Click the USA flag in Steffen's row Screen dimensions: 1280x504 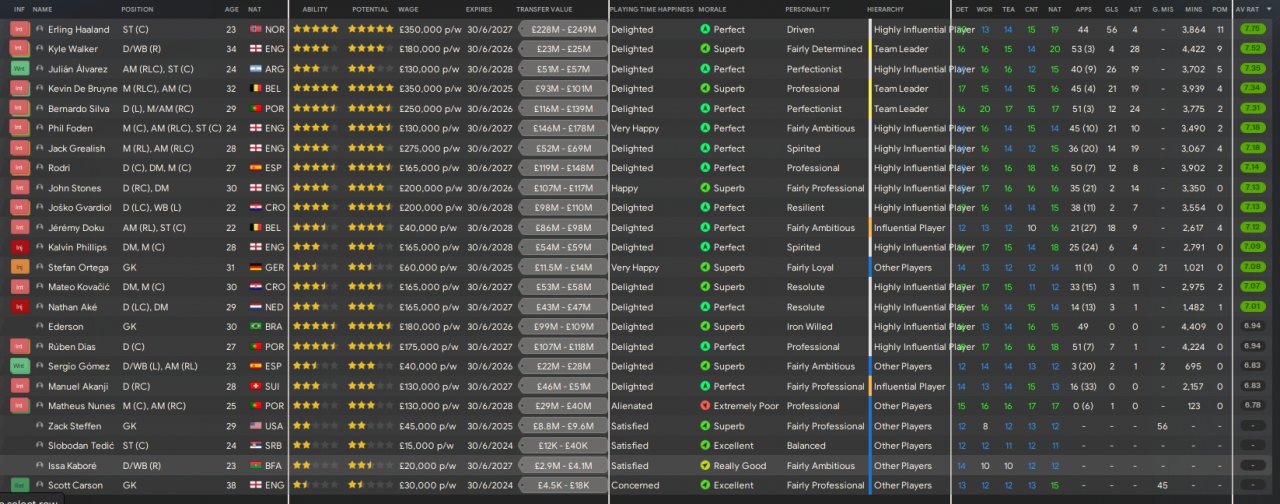(255, 426)
